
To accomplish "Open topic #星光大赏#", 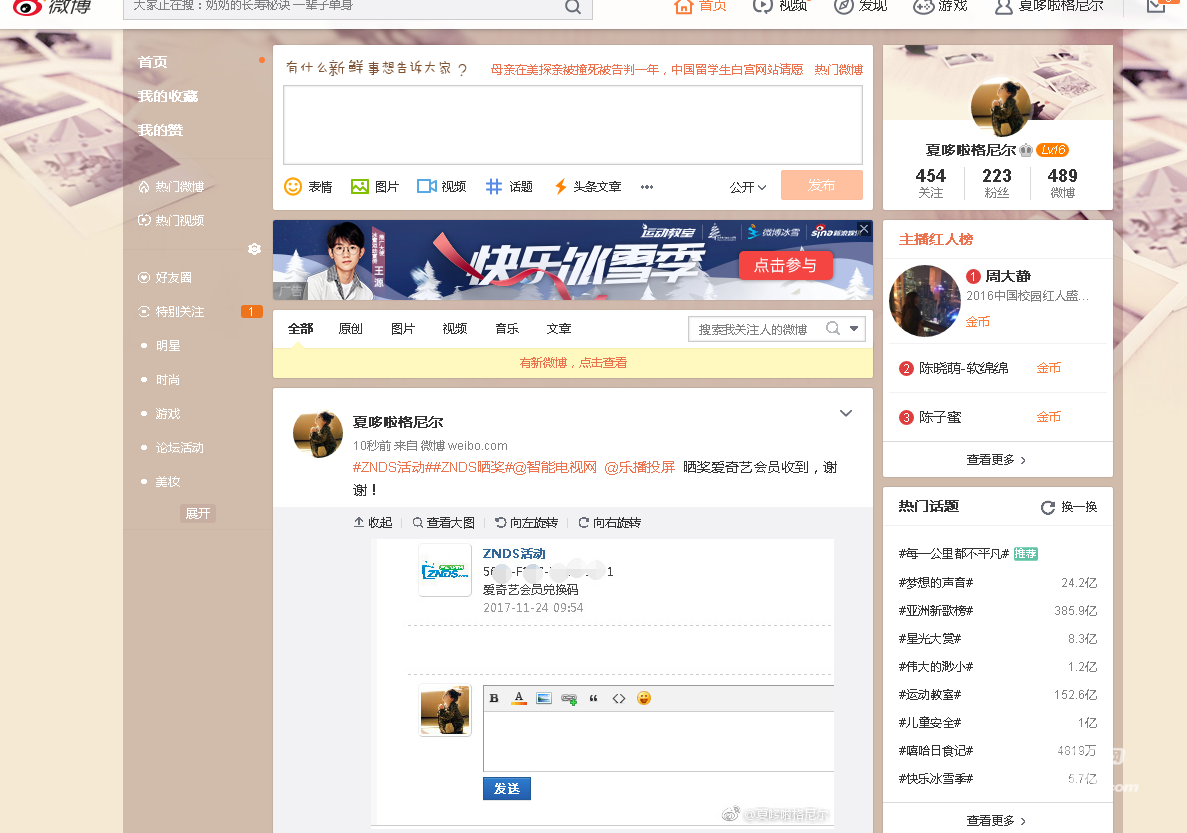I will (930, 638).
